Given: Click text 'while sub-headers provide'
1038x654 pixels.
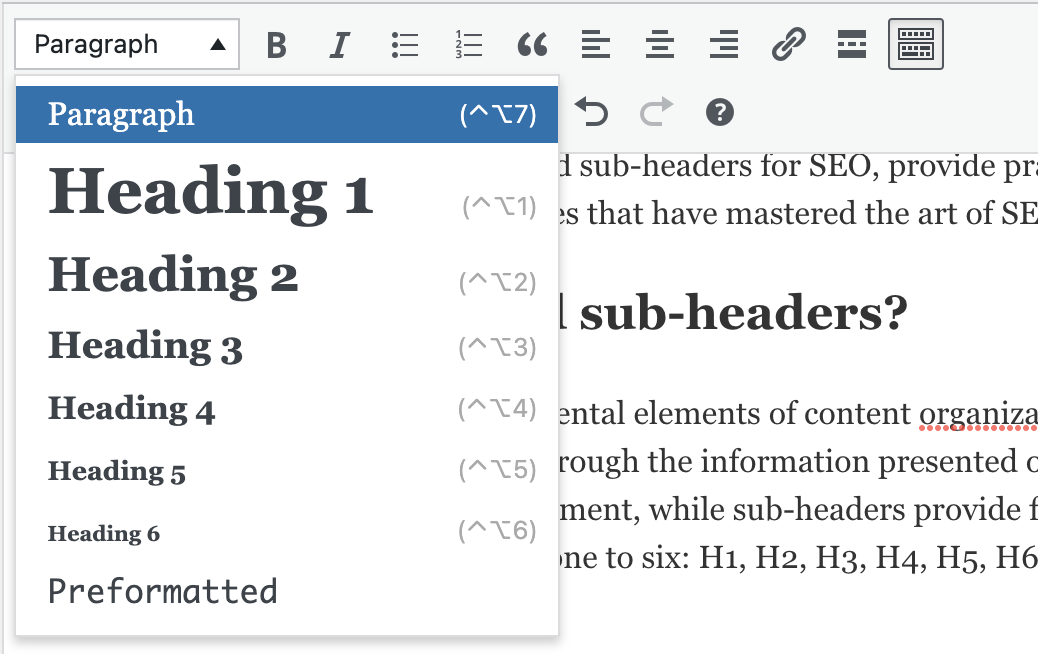Looking at the screenshot, I should pos(834,510).
